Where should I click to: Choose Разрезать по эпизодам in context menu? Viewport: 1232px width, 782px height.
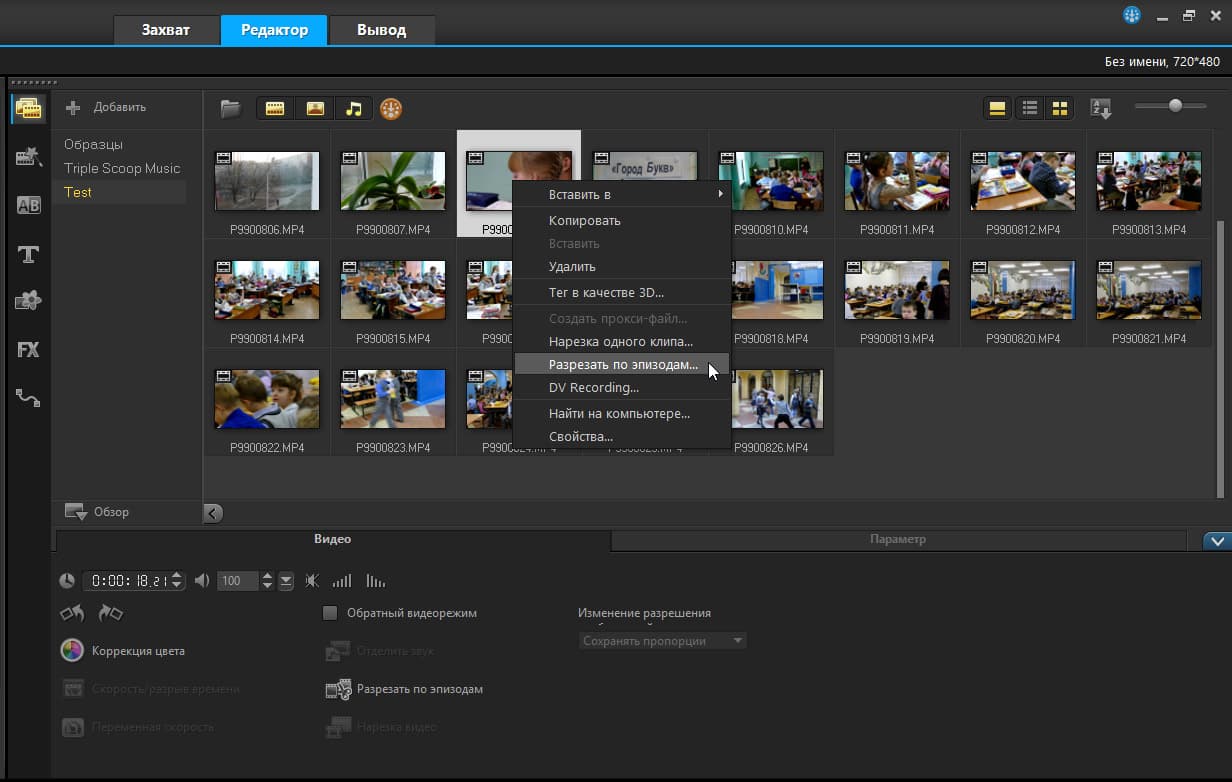pos(622,365)
